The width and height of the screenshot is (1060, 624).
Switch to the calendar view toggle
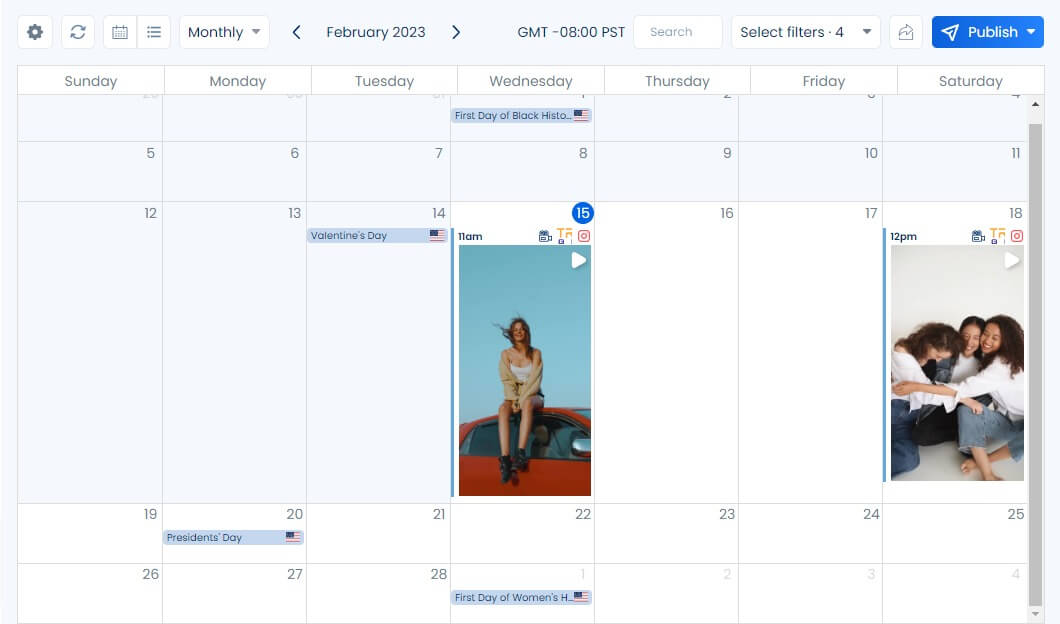pos(120,31)
